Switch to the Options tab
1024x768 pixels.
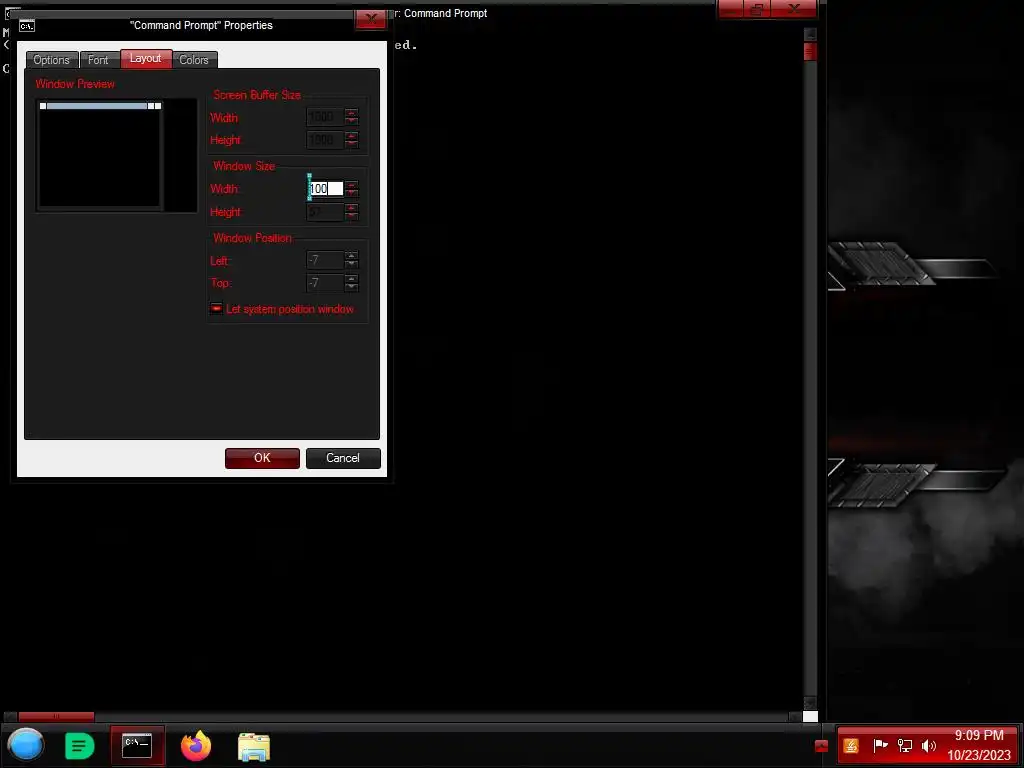point(52,59)
